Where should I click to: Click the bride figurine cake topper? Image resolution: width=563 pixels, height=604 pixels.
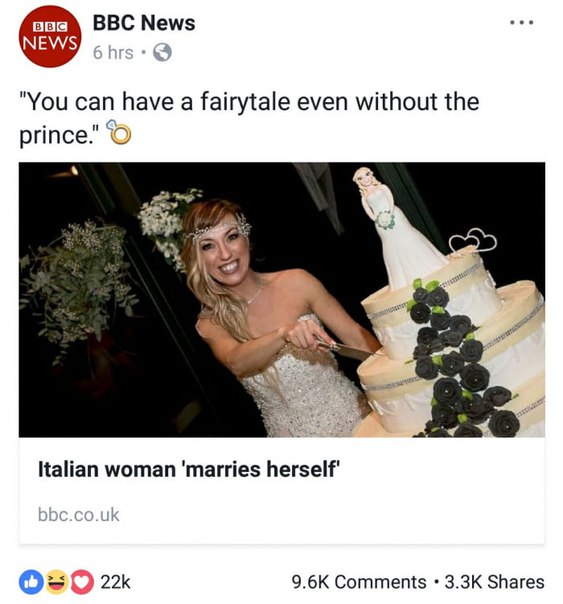(x=397, y=227)
